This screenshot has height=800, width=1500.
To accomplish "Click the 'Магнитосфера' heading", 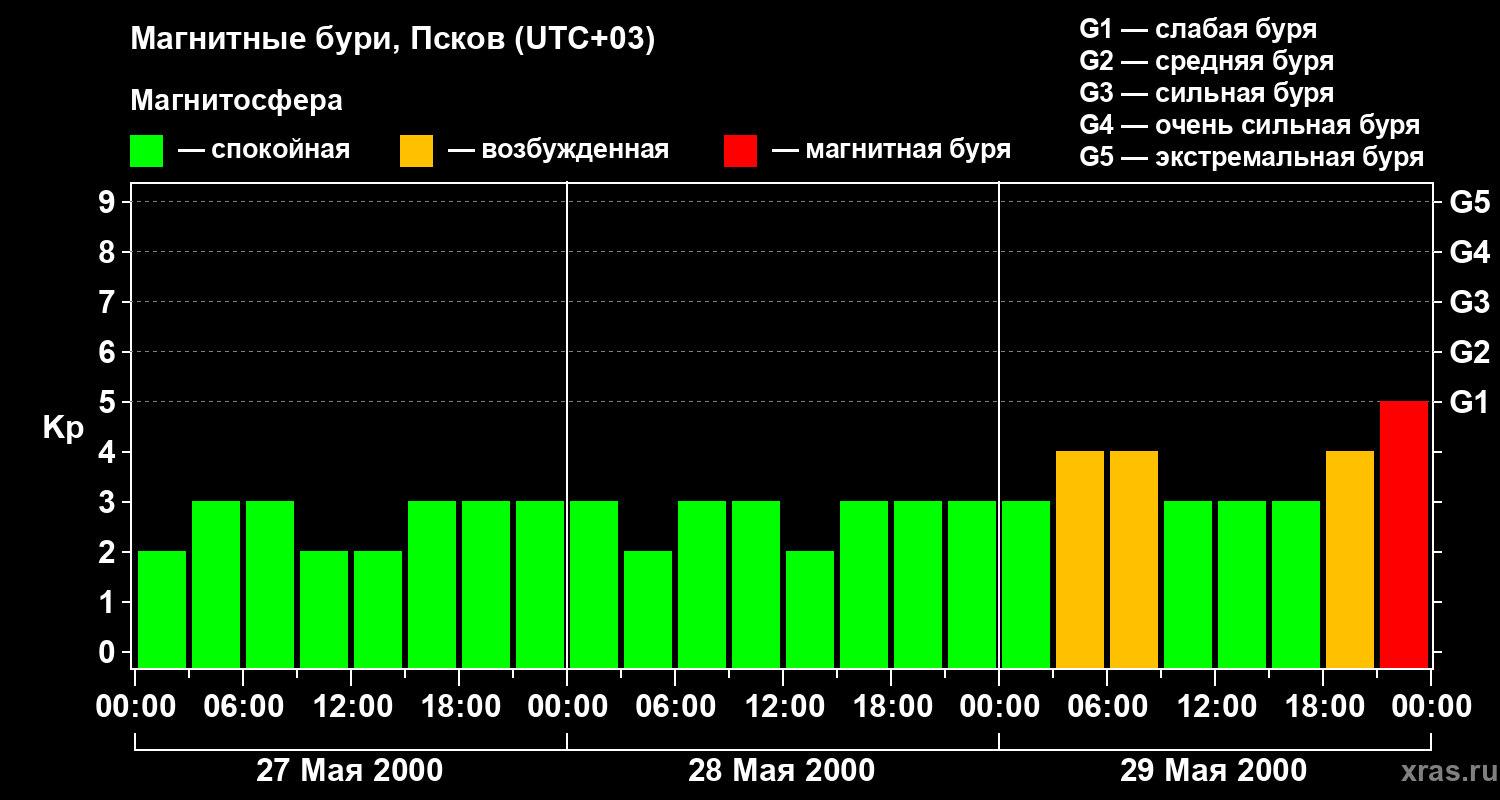I will click(x=237, y=101).
